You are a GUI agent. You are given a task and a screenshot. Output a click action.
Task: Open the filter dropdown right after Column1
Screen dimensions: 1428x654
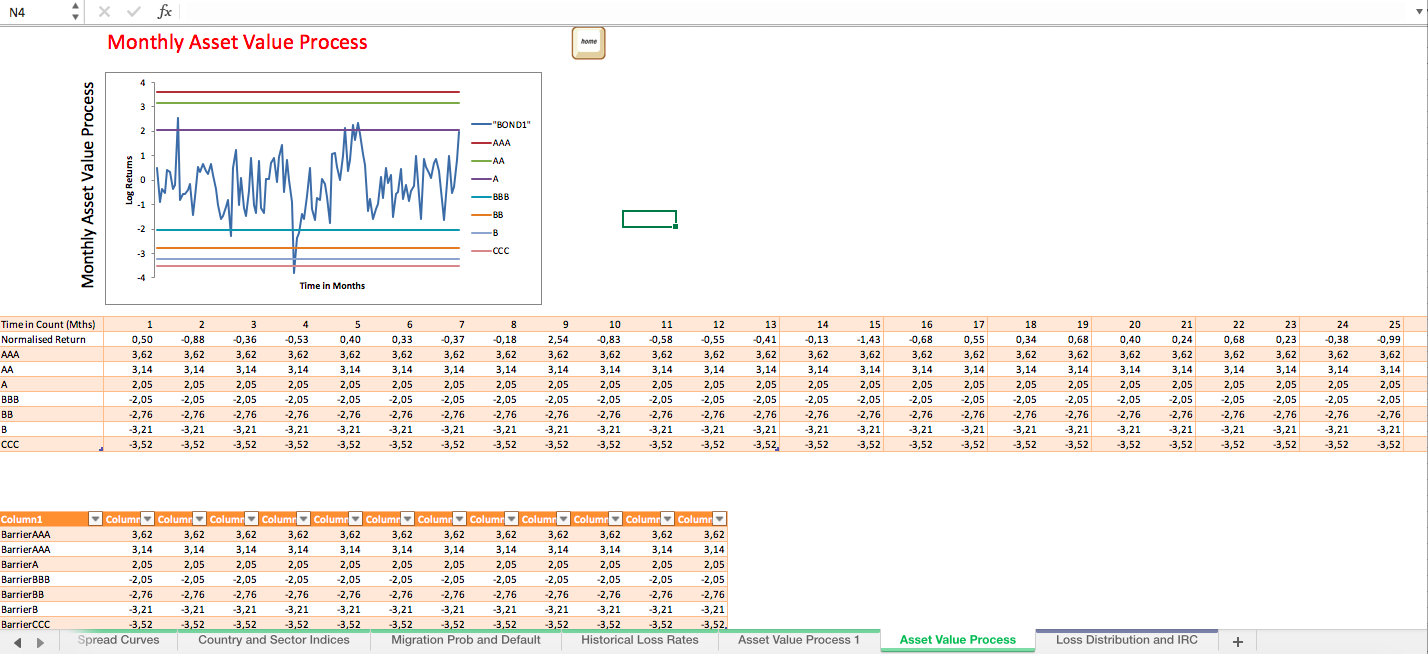coord(147,519)
